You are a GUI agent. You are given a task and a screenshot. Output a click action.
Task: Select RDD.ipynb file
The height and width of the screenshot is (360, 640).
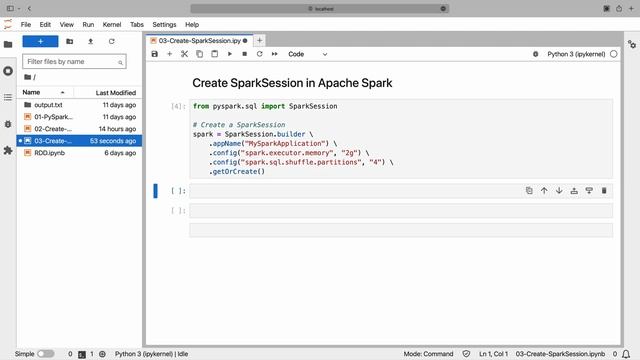79,153
